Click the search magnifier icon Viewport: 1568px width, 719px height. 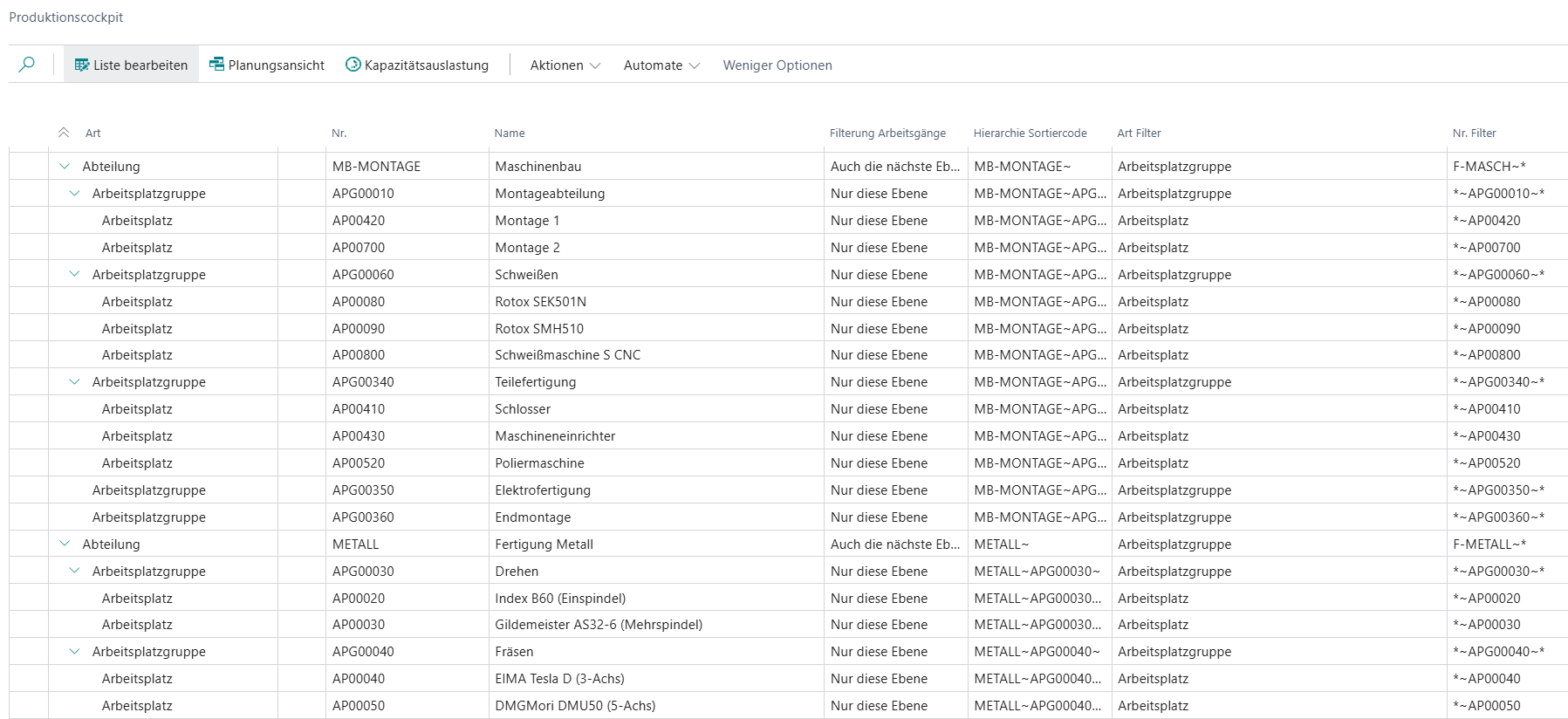point(27,65)
